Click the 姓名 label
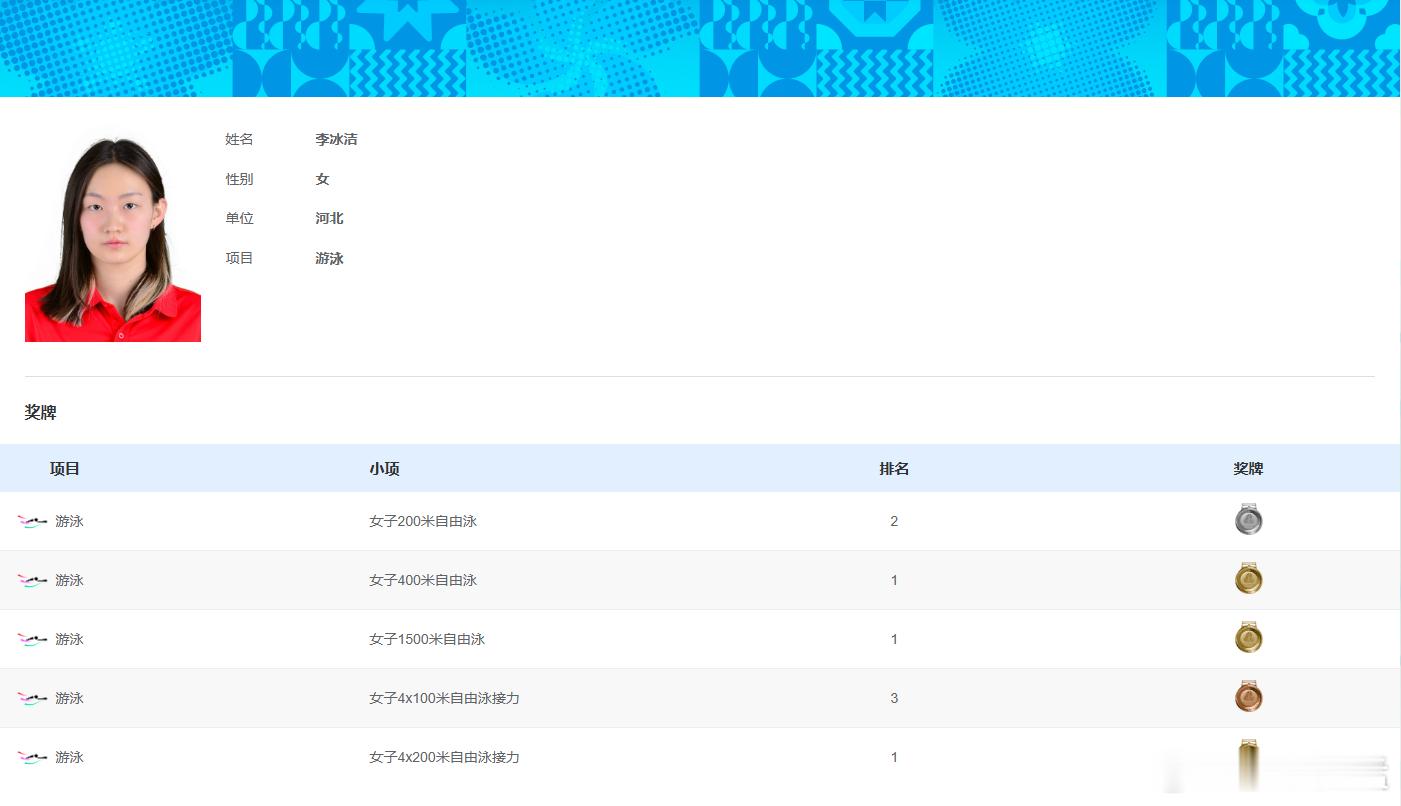1401x806 pixels. [x=239, y=139]
